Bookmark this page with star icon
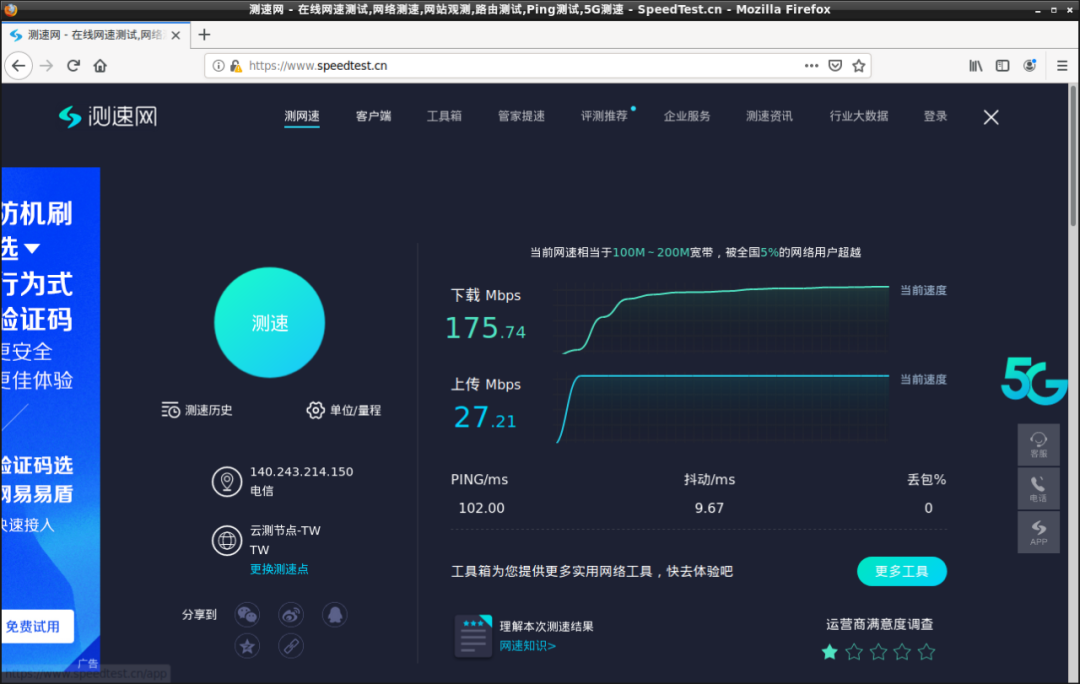 click(858, 65)
